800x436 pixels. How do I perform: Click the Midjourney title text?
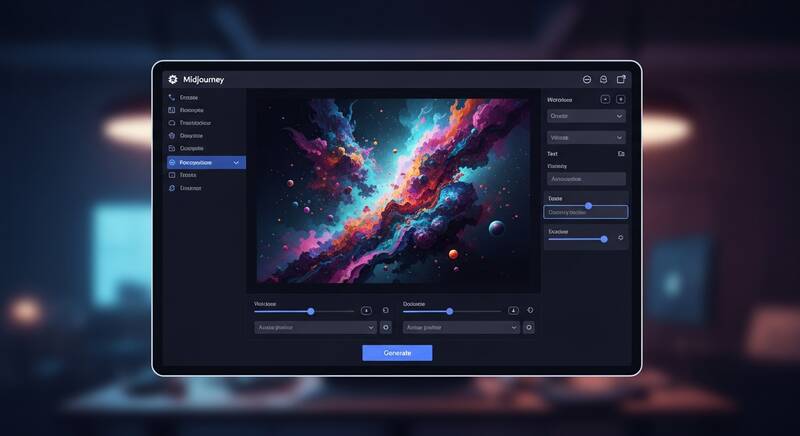203,80
